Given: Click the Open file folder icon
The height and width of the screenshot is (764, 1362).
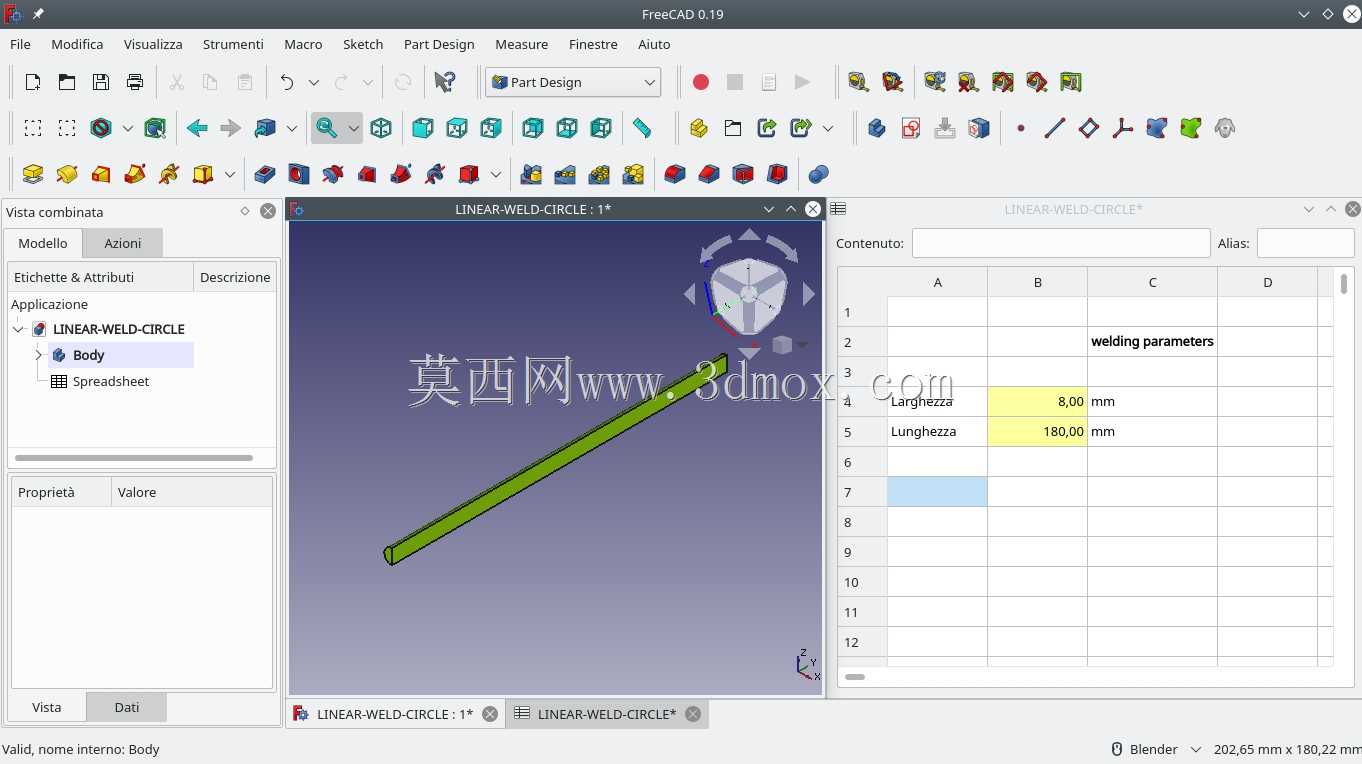Looking at the screenshot, I should (67, 82).
